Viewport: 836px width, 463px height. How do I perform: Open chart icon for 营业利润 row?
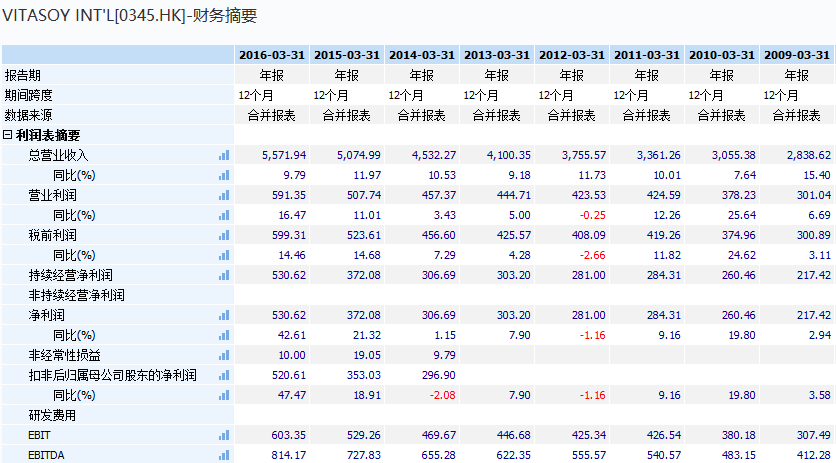tap(224, 195)
